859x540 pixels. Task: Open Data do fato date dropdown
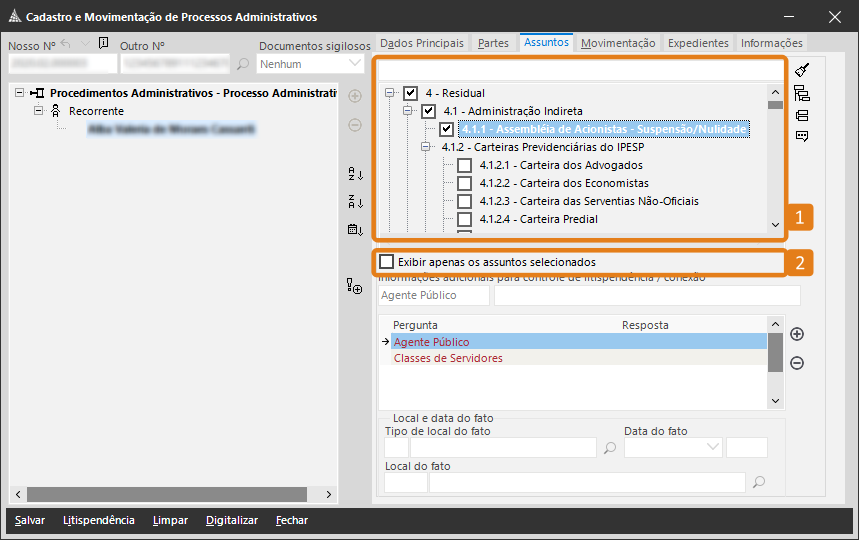(713, 447)
